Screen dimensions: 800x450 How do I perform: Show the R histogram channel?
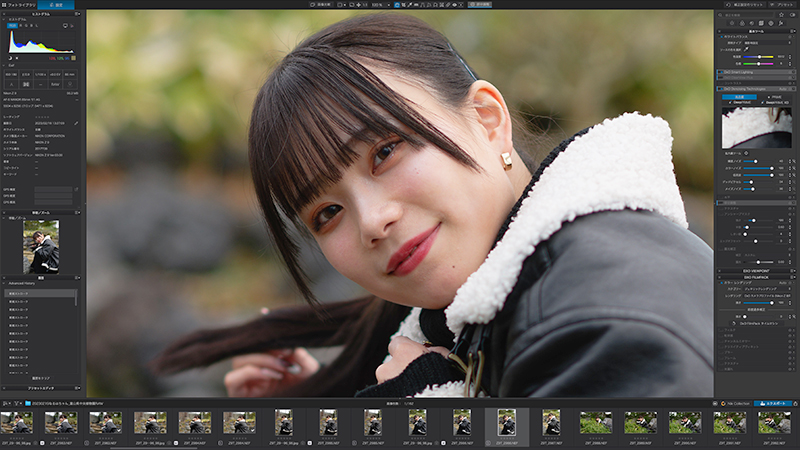tap(21, 25)
